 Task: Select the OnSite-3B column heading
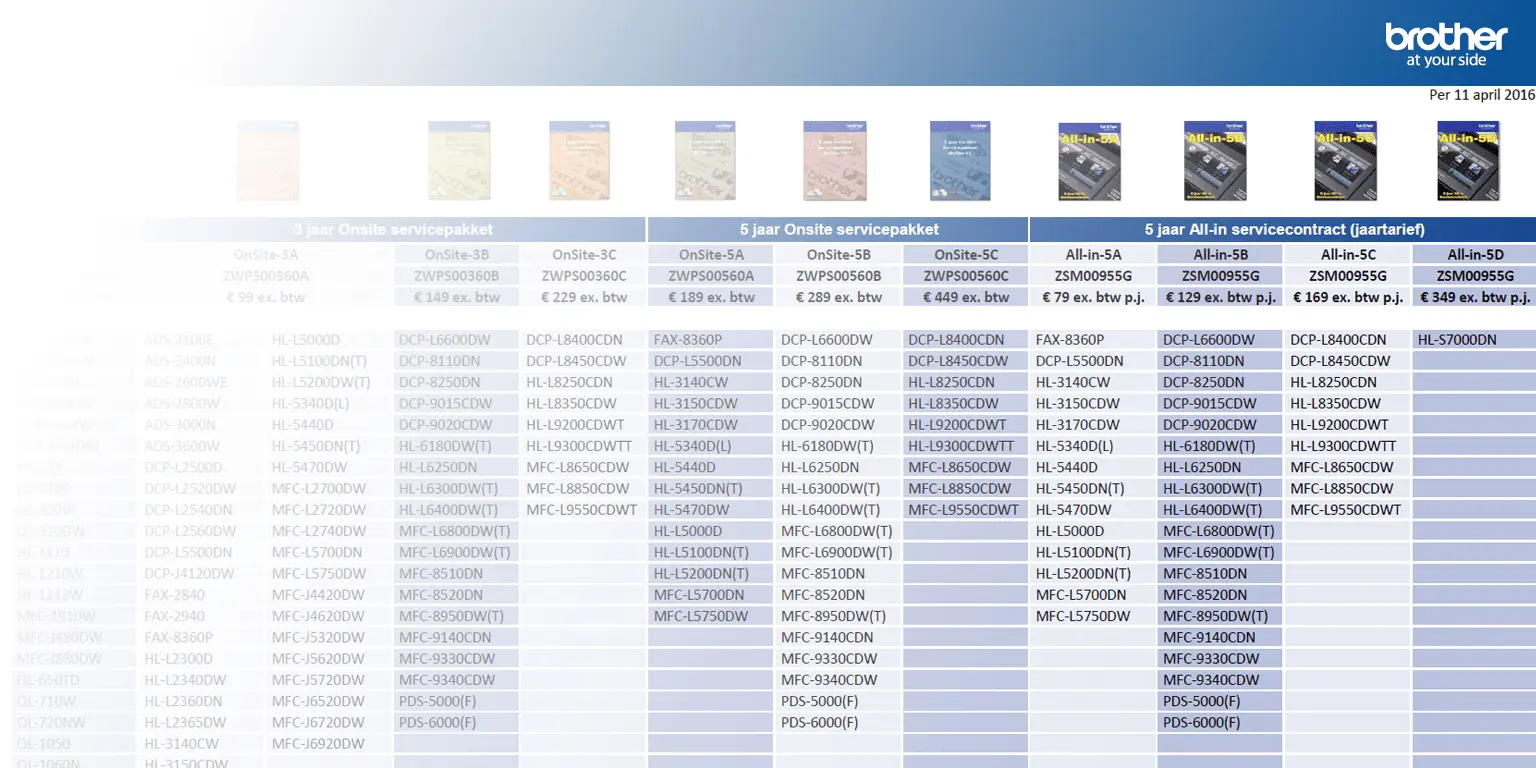point(457,255)
